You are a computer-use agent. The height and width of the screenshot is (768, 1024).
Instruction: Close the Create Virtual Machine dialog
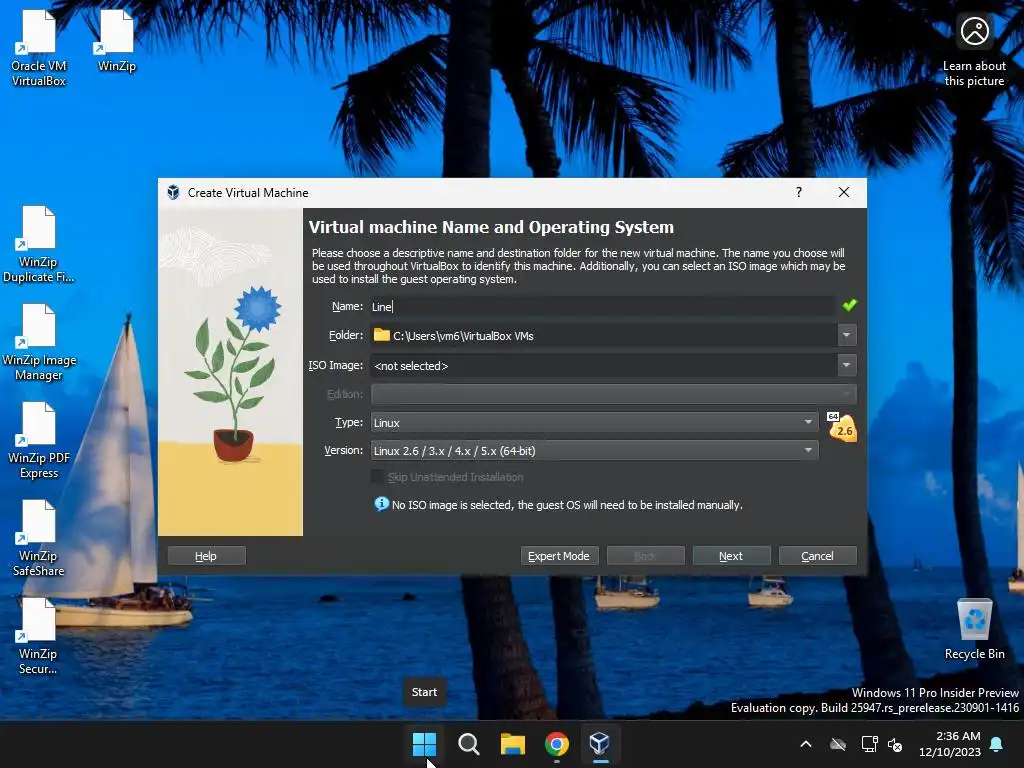[x=844, y=192]
